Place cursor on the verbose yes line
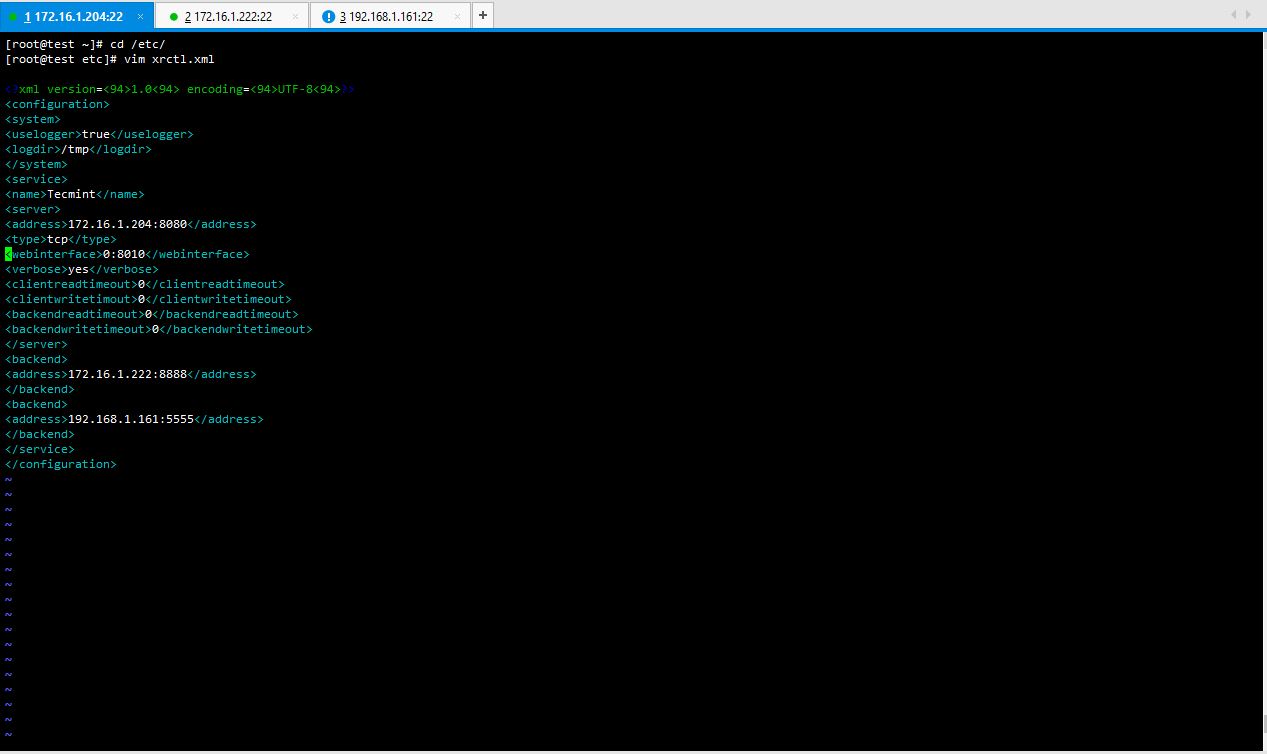Screen dimensions: 1267x754 (x=78, y=268)
